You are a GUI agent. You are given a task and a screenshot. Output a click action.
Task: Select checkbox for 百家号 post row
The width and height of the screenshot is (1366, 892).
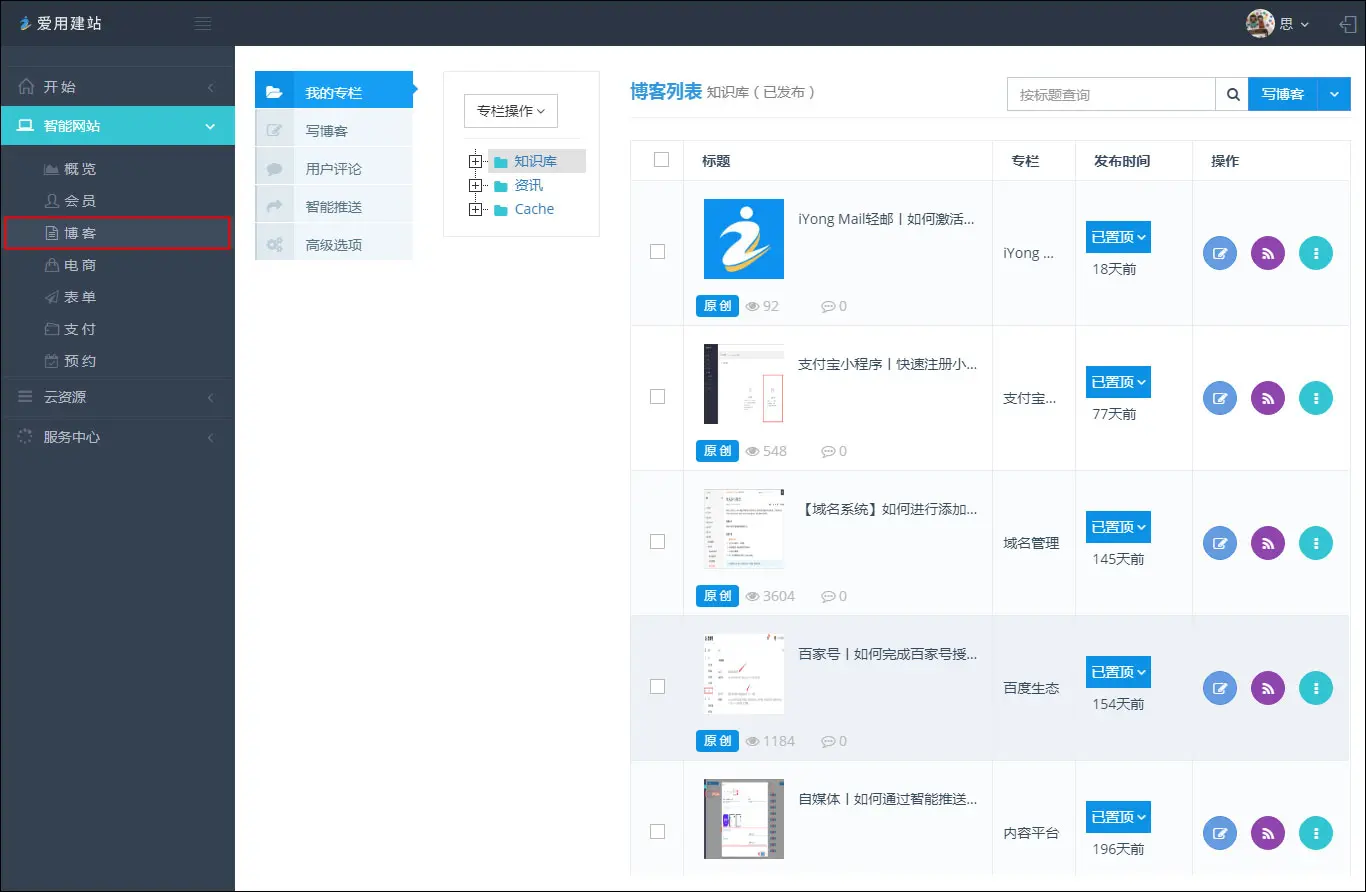(x=657, y=686)
